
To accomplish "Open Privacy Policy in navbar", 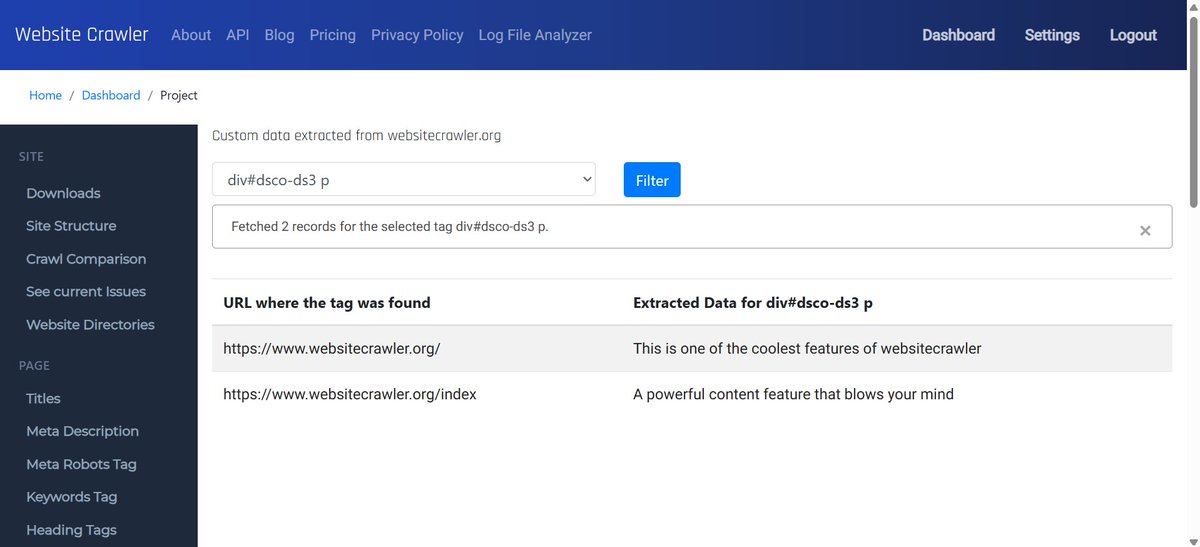I will pyautogui.click(x=417, y=35).
